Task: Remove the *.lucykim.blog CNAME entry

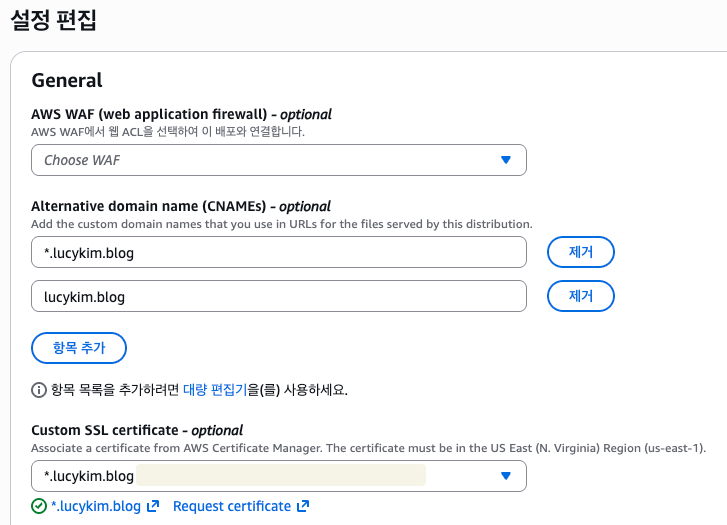Action: (x=580, y=253)
